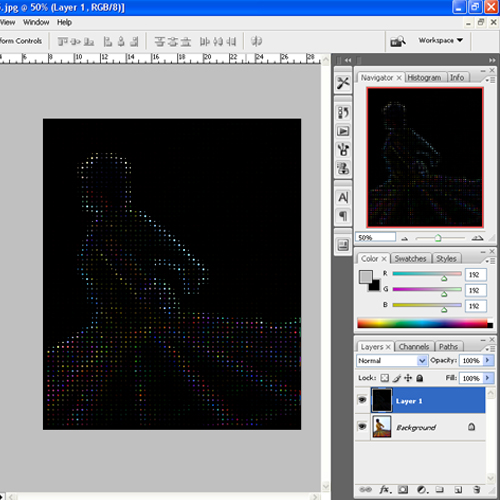Switch to the Swatches tab
Image resolution: width=500 pixels, height=500 pixels.
tap(410, 259)
